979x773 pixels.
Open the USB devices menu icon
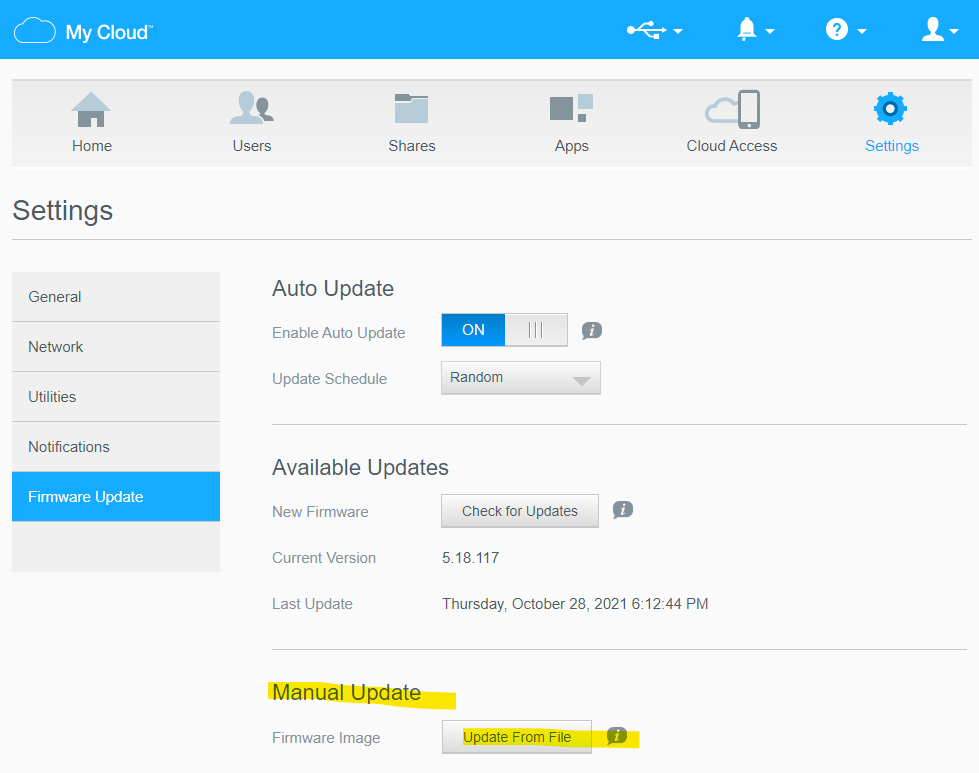coord(646,30)
